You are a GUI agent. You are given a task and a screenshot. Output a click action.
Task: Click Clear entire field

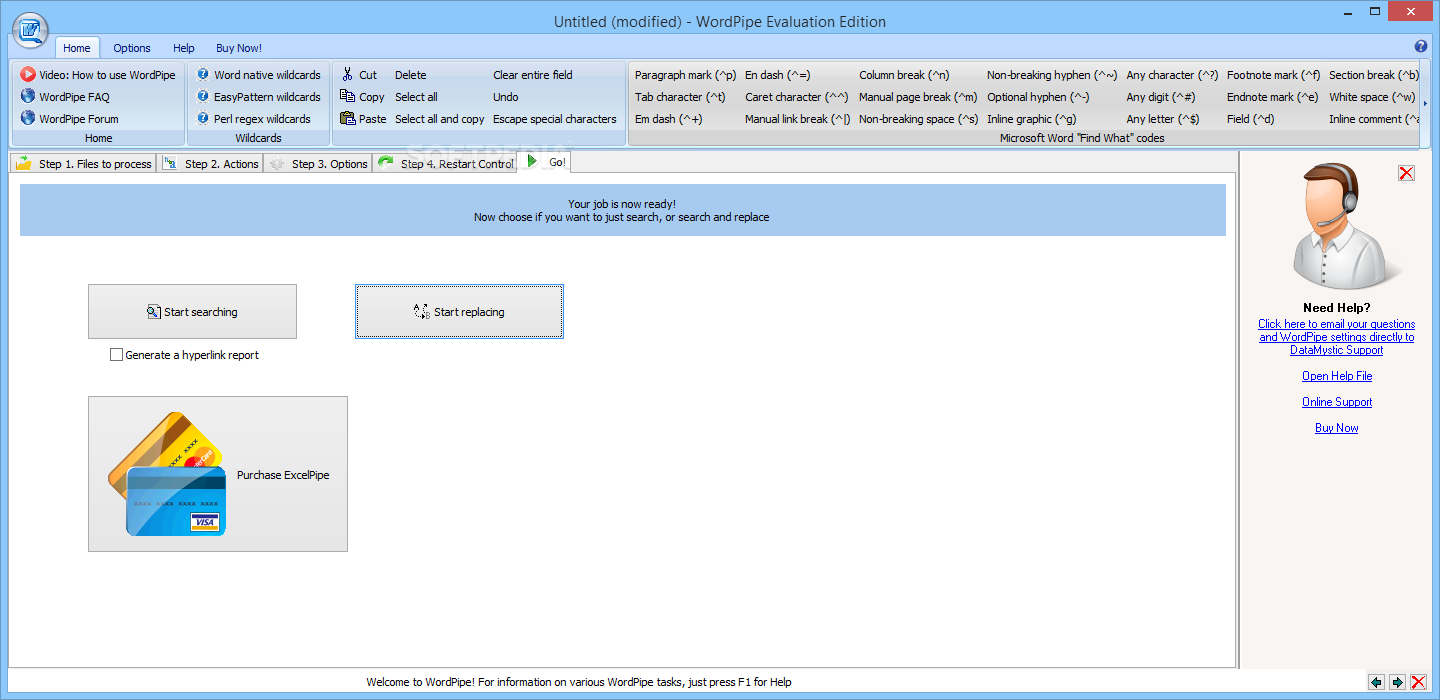click(533, 75)
